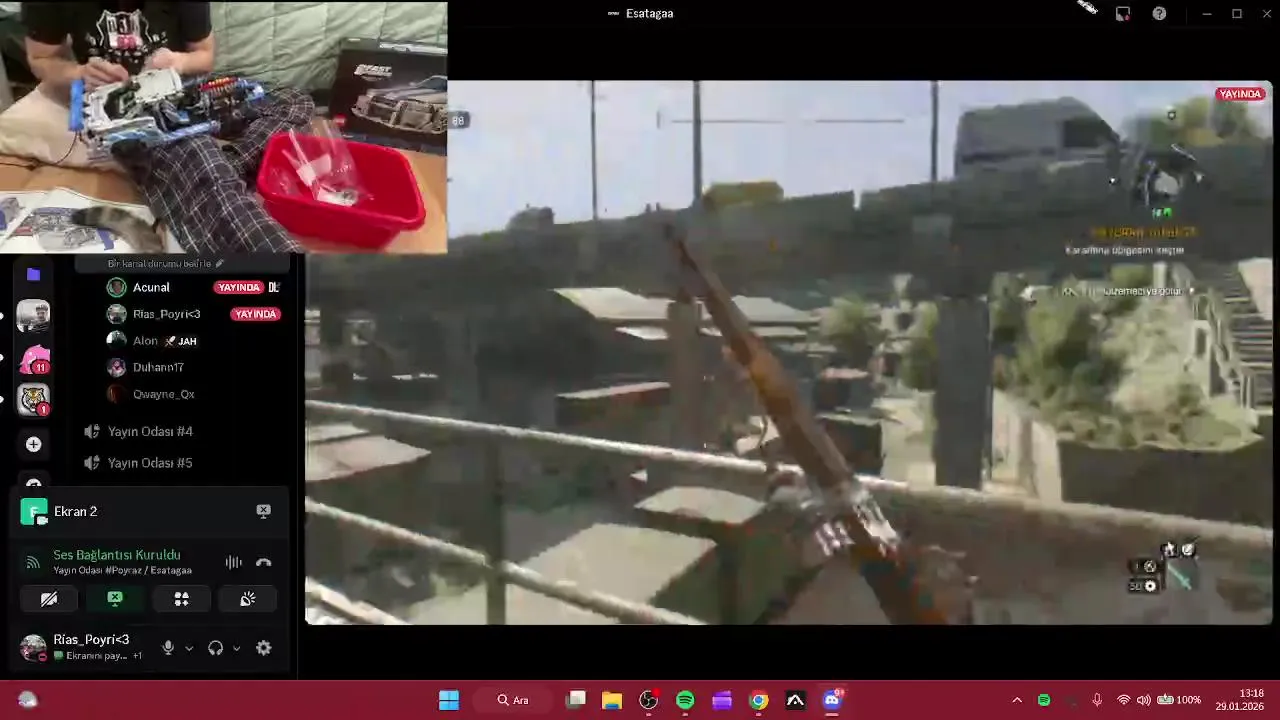
Task: Select user Qwayne_Qx in voice channel
Action: point(163,394)
